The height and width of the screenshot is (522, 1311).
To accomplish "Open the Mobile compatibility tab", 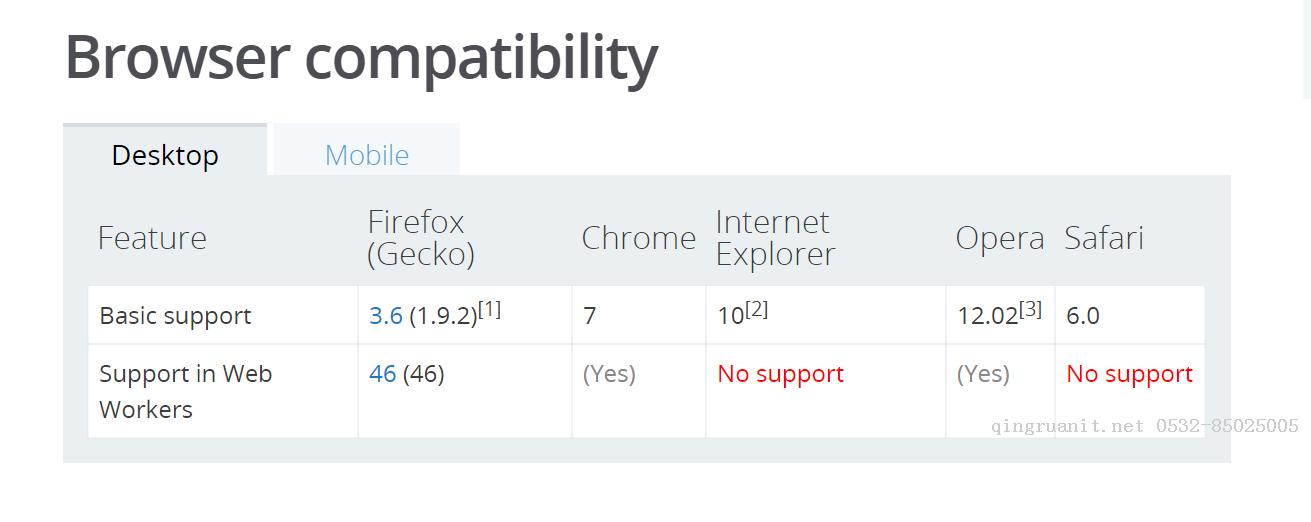I will [x=366, y=155].
